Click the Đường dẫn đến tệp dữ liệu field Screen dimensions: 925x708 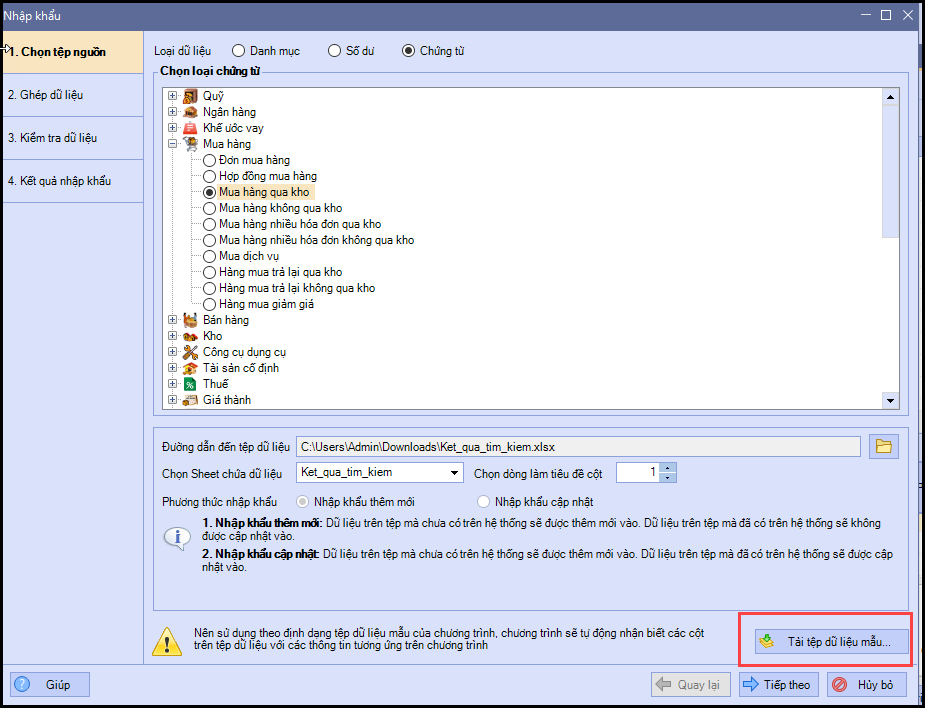coord(578,447)
